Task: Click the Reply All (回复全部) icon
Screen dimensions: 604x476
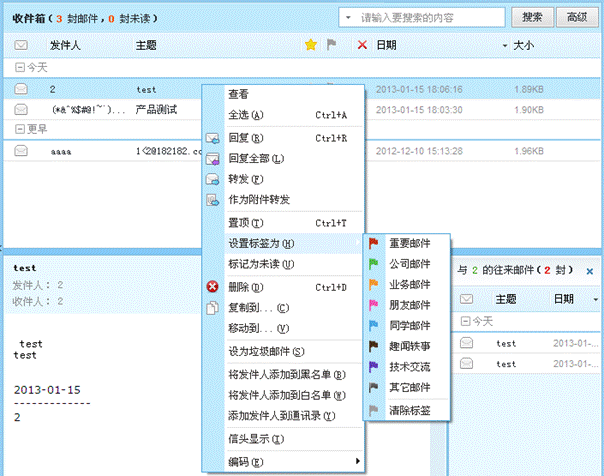Action: 212,158
